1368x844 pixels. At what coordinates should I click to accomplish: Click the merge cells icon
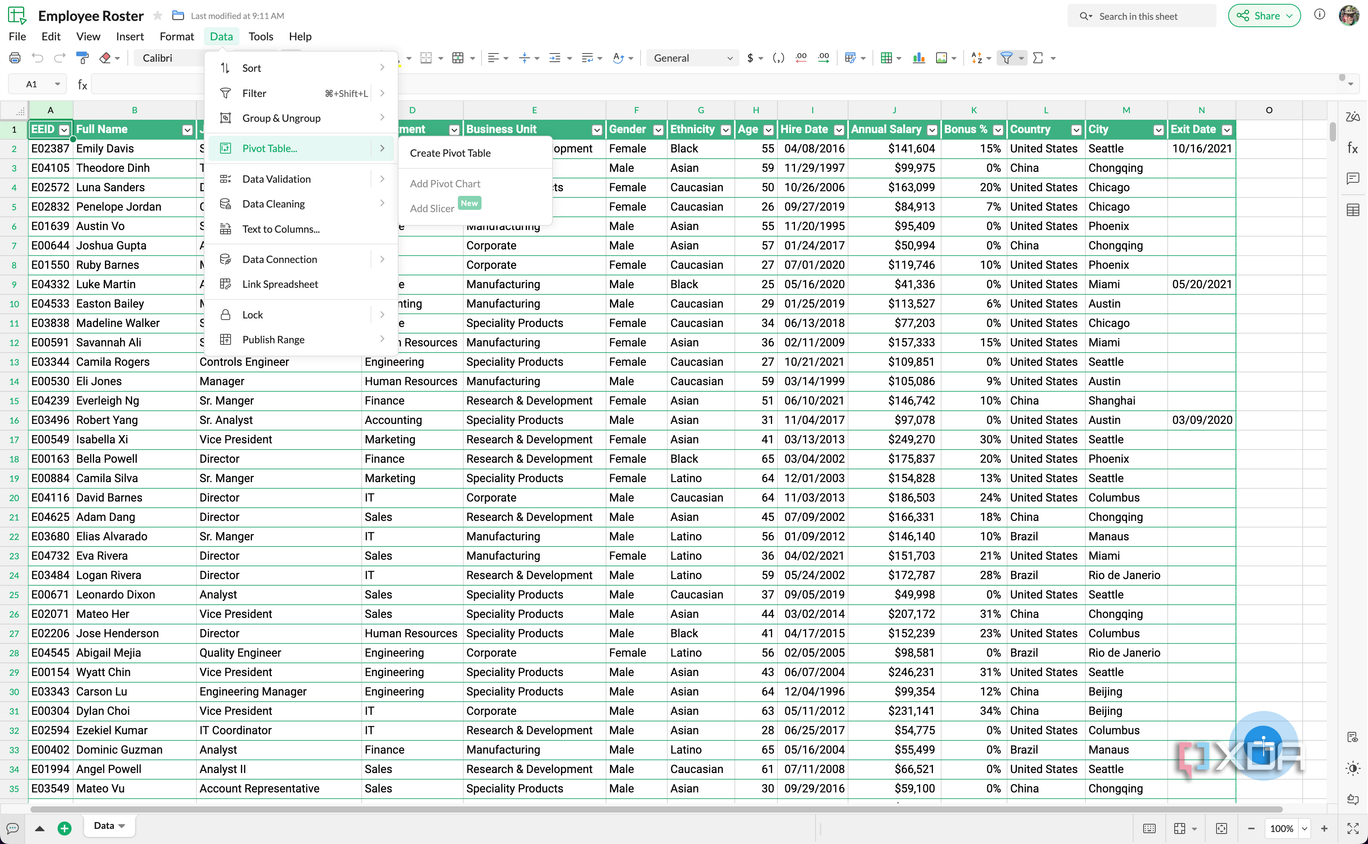coord(458,58)
